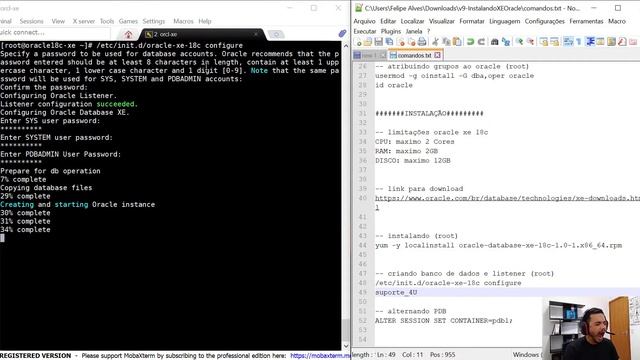Click the paperclip icon in MobaXterm
Viewport: 640px width, 360px height.
[x=342, y=33]
